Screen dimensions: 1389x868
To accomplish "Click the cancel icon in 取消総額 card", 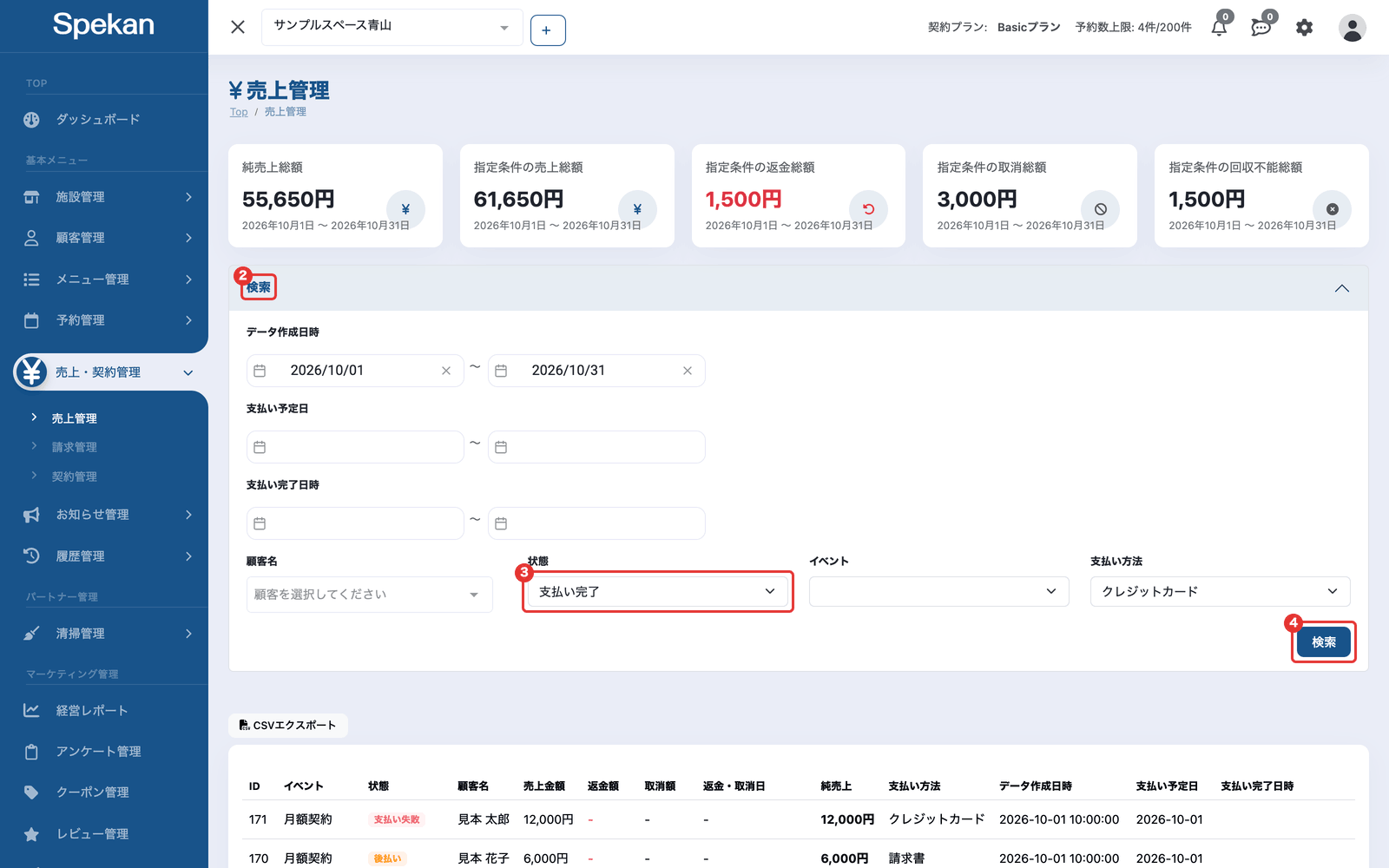I will tap(1101, 209).
